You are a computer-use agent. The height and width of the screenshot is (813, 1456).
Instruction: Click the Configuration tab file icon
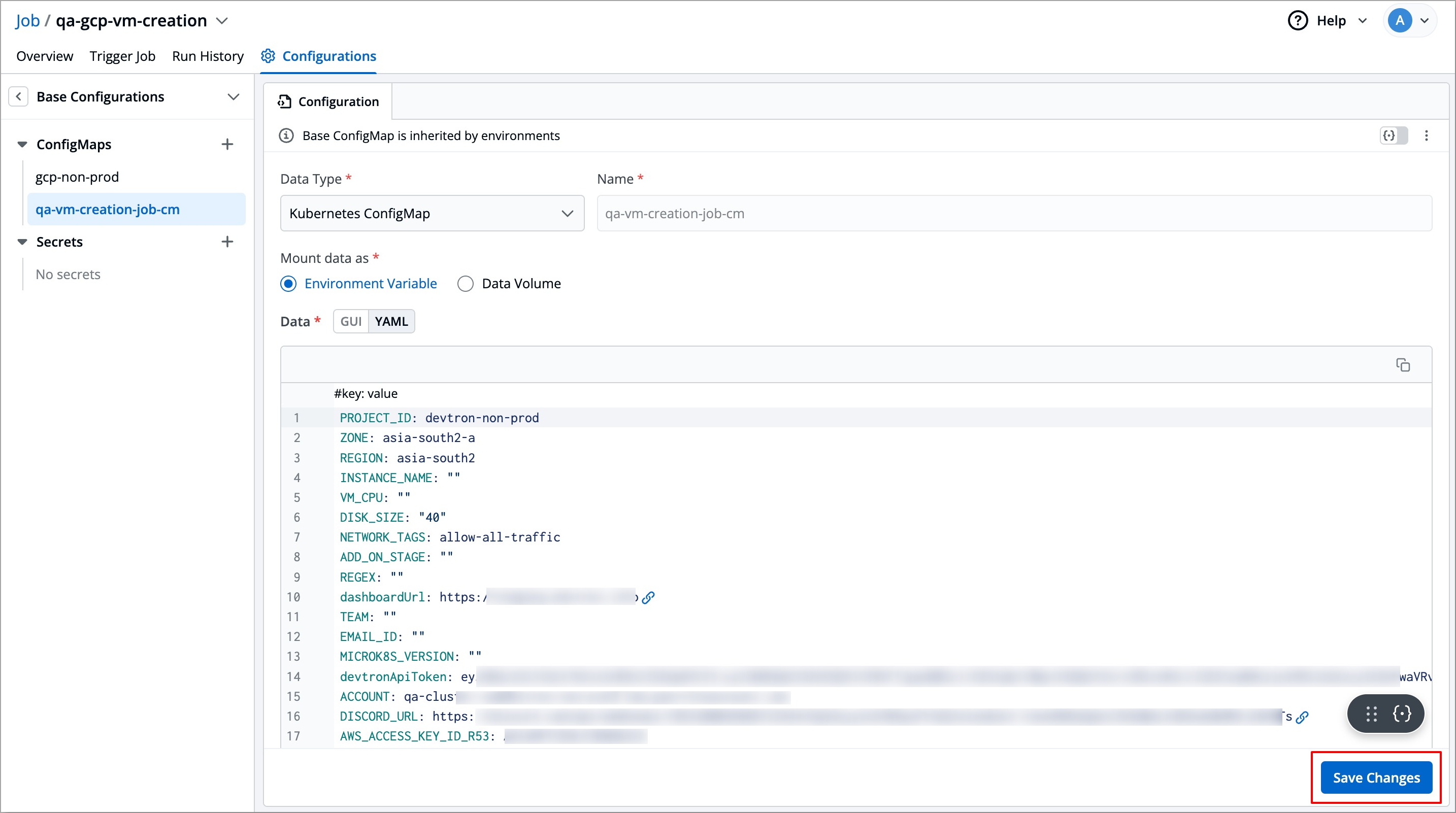point(284,101)
